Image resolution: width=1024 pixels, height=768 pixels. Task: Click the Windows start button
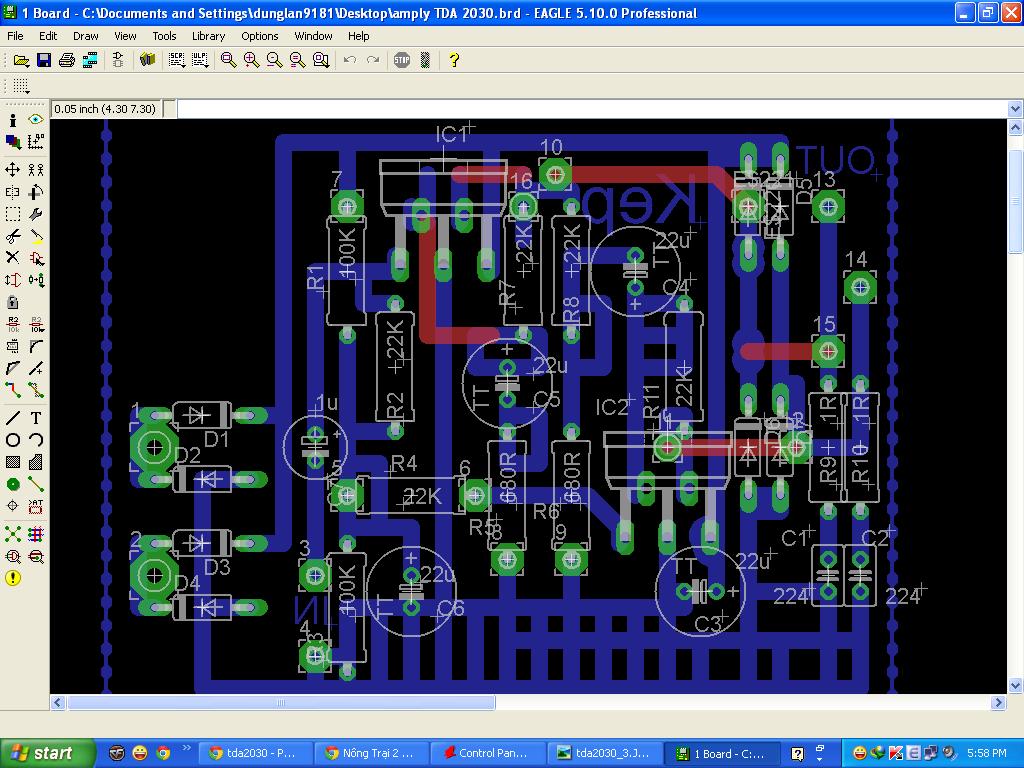tap(42, 753)
